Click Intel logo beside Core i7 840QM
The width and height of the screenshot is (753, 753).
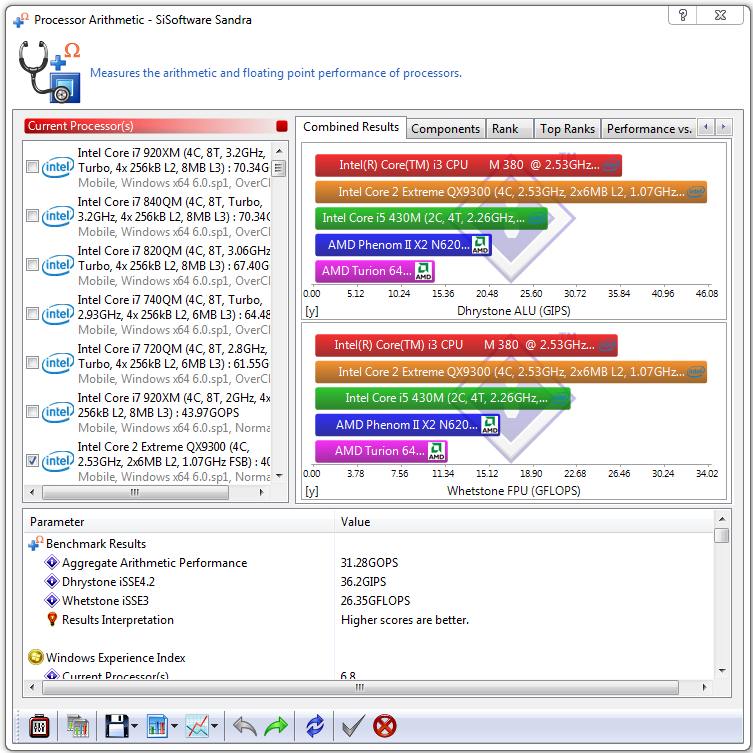click(58, 216)
